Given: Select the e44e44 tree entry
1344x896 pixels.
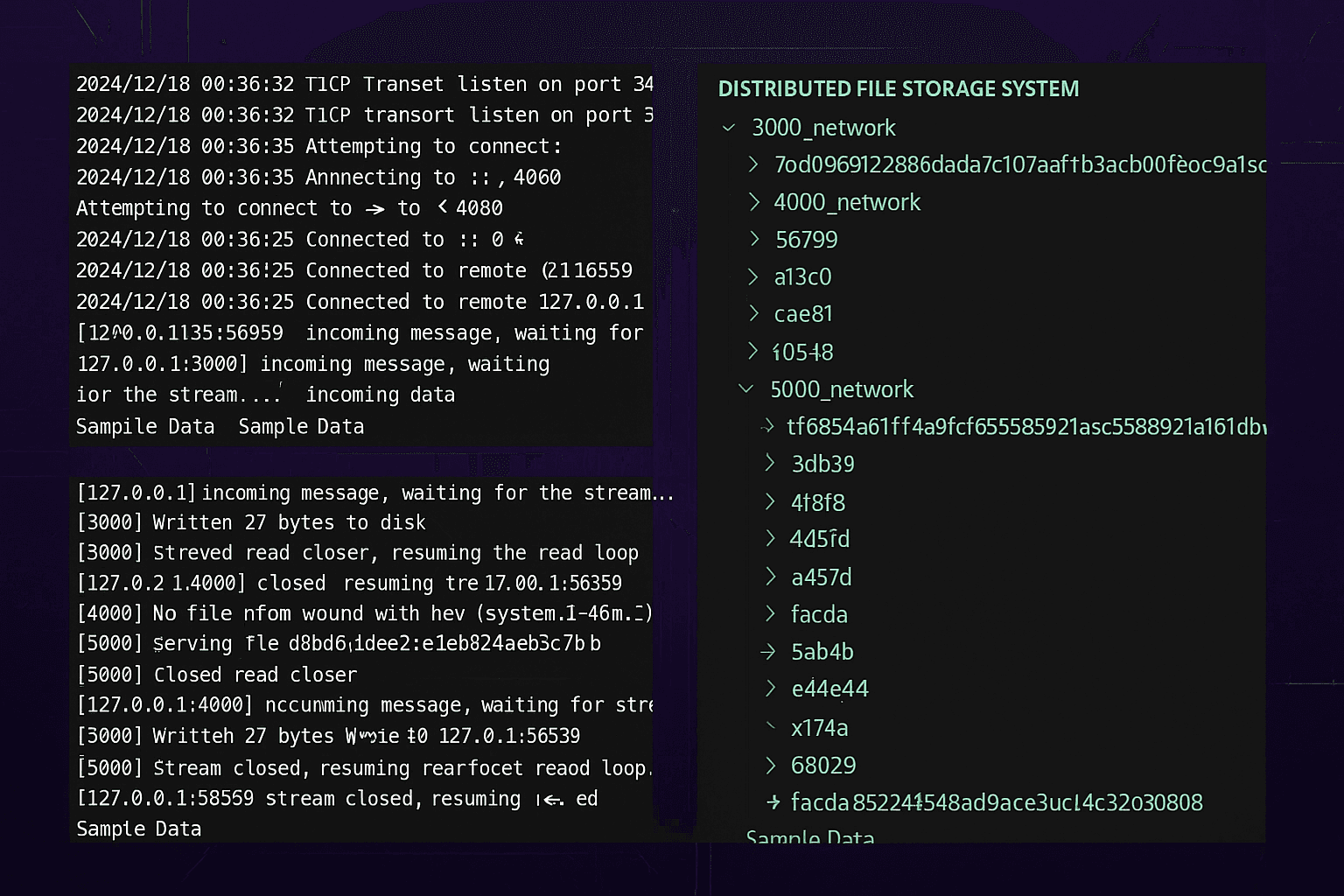Looking at the screenshot, I should pyautogui.click(x=829, y=689).
